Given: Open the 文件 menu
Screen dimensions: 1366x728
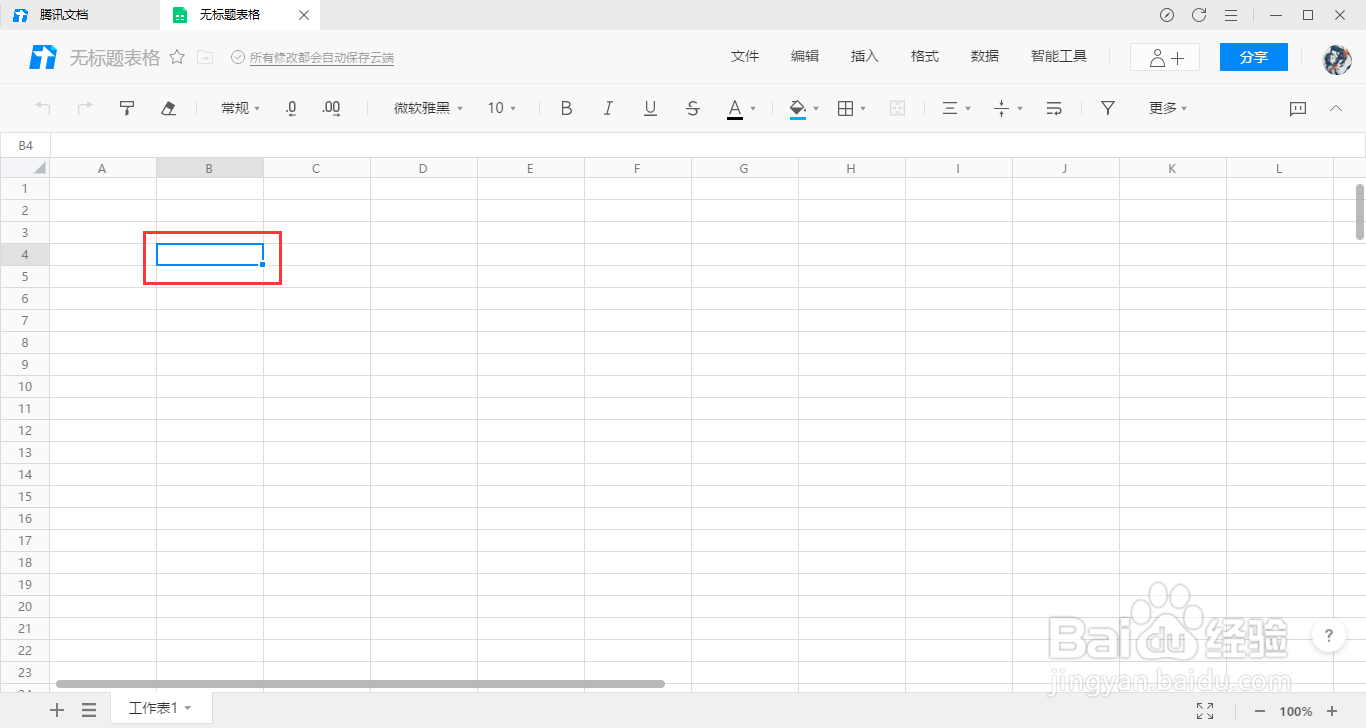Looking at the screenshot, I should point(745,57).
